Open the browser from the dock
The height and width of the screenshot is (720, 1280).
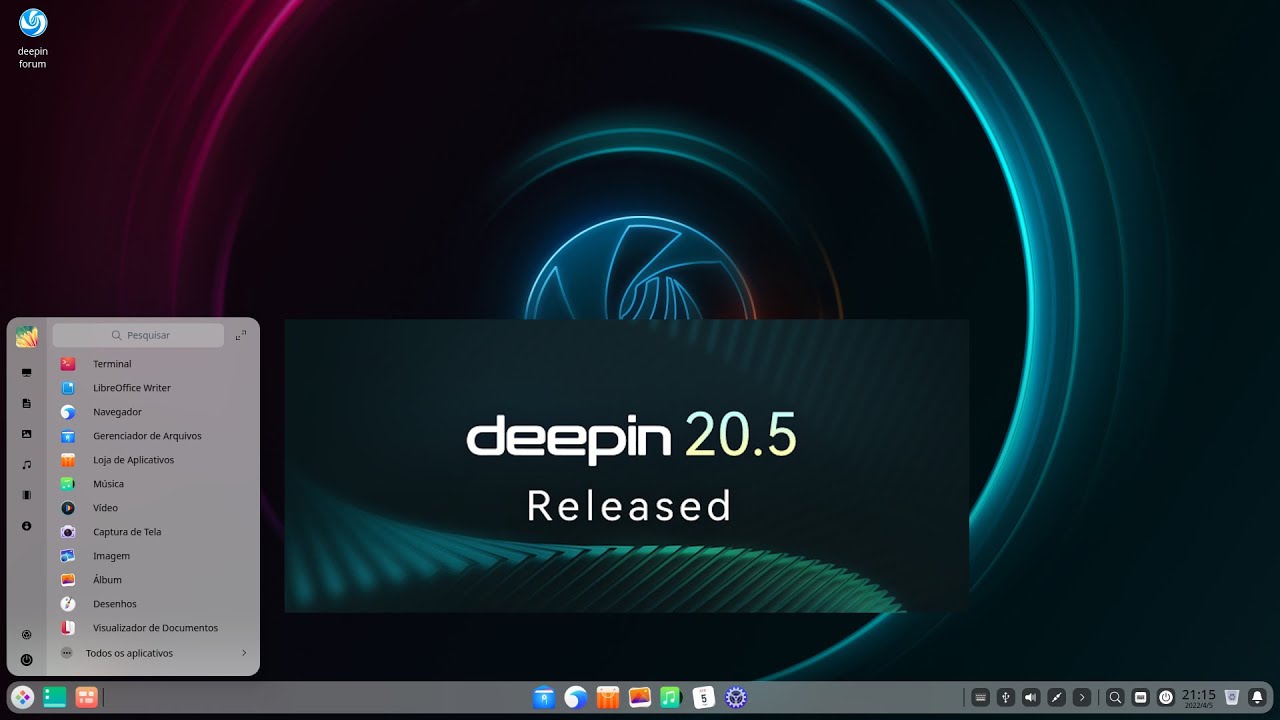575,697
